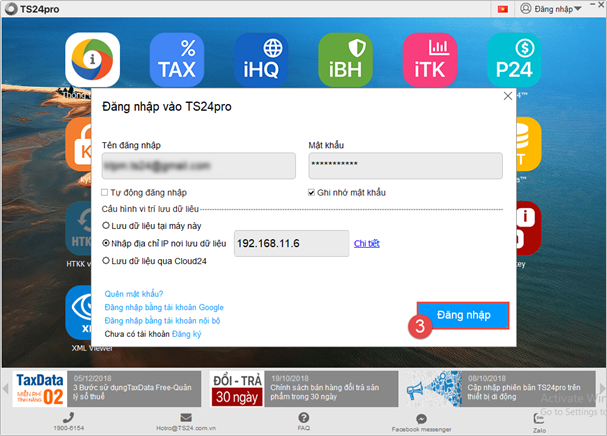The width and height of the screenshot is (607, 436).
Task: Click the orange lock app icon
Action: (79, 144)
